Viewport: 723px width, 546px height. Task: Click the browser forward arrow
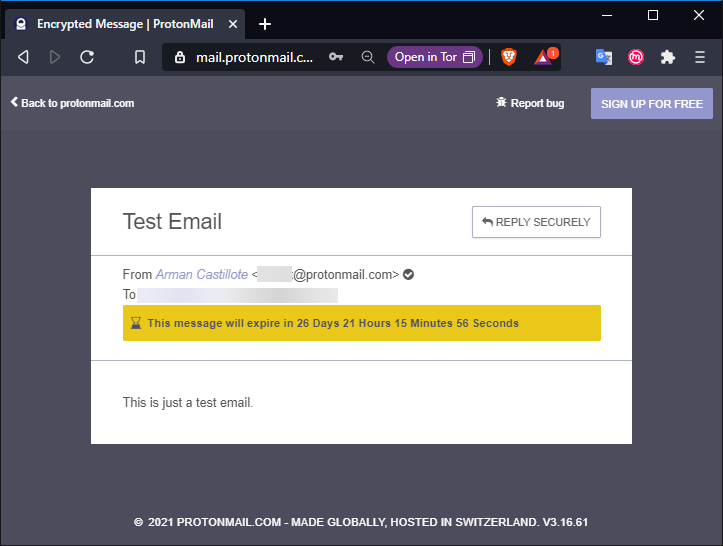[55, 57]
